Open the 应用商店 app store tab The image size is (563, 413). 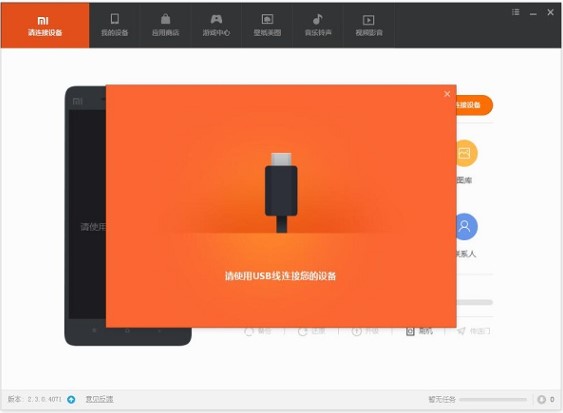coord(166,25)
